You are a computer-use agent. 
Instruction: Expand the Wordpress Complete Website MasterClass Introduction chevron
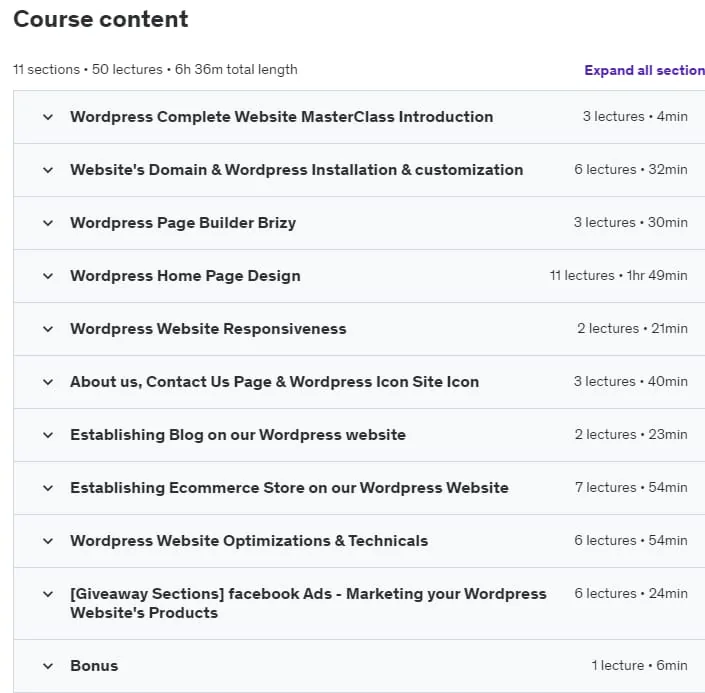tap(48, 117)
